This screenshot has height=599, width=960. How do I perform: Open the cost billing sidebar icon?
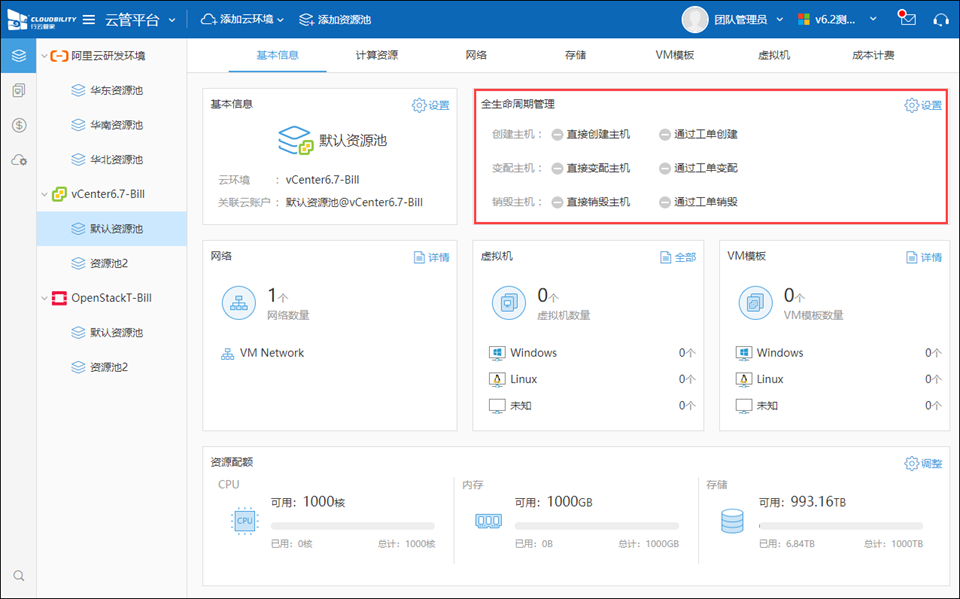19,125
